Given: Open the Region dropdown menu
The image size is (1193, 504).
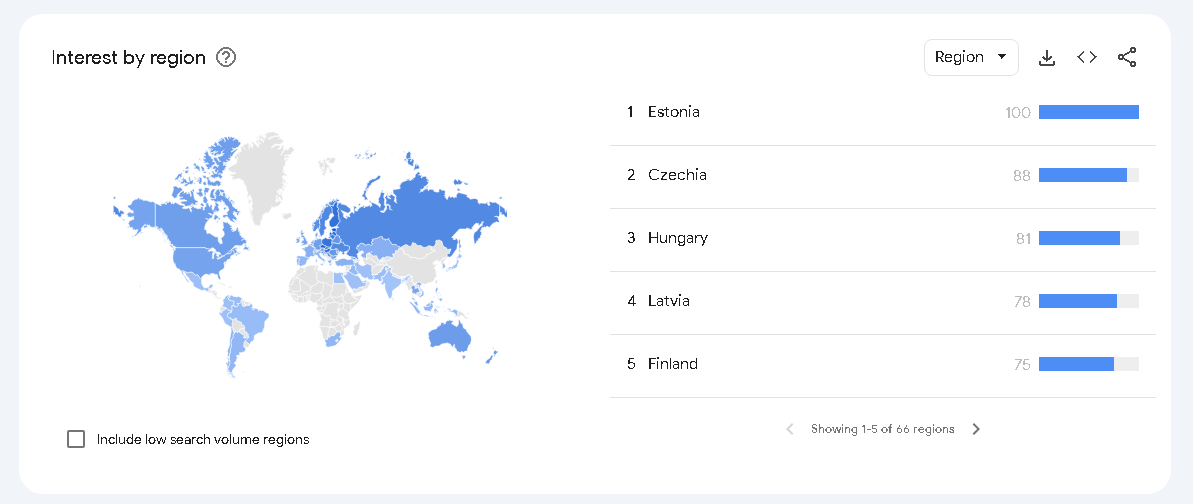Looking at the screenshot, I should (970, 58).
